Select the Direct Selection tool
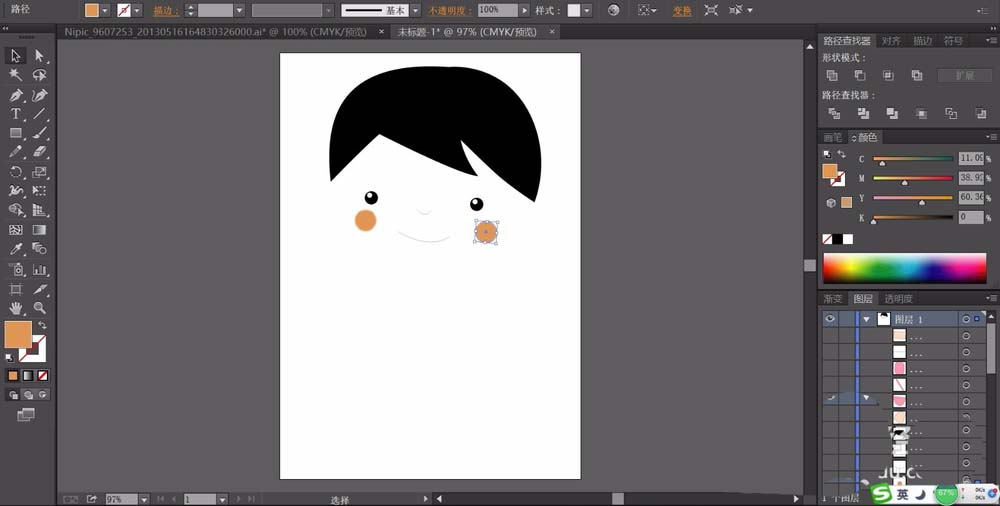 pos(40,56)
